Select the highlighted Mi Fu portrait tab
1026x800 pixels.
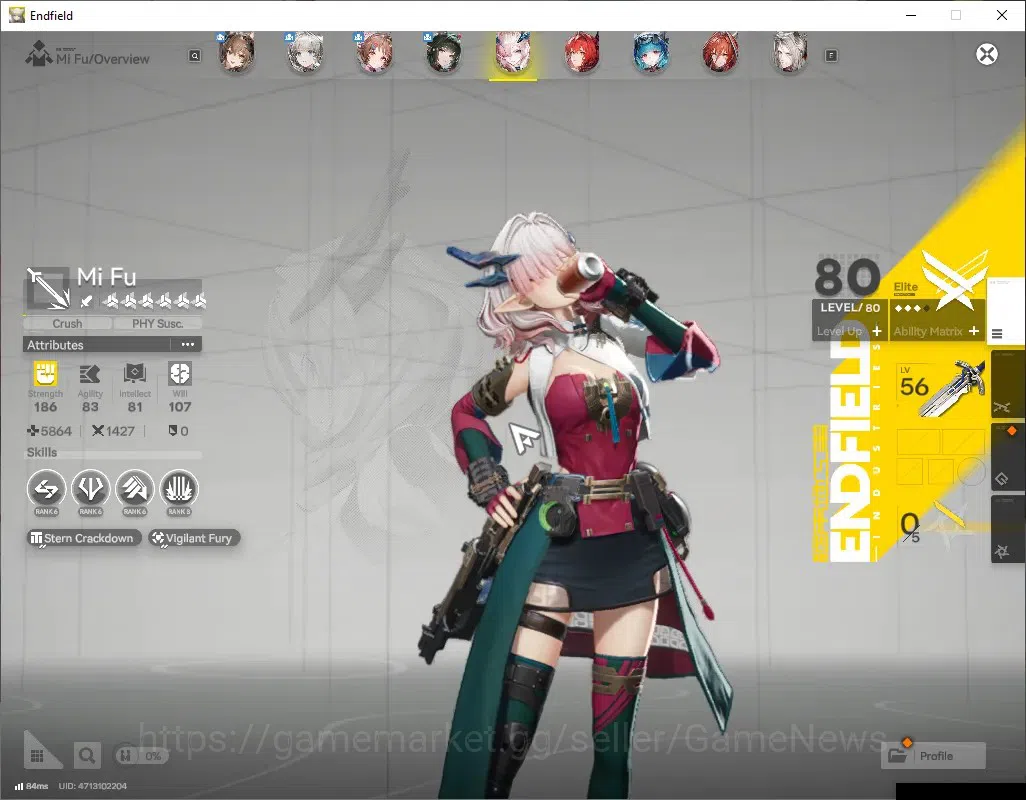click(x=513, y=53)
